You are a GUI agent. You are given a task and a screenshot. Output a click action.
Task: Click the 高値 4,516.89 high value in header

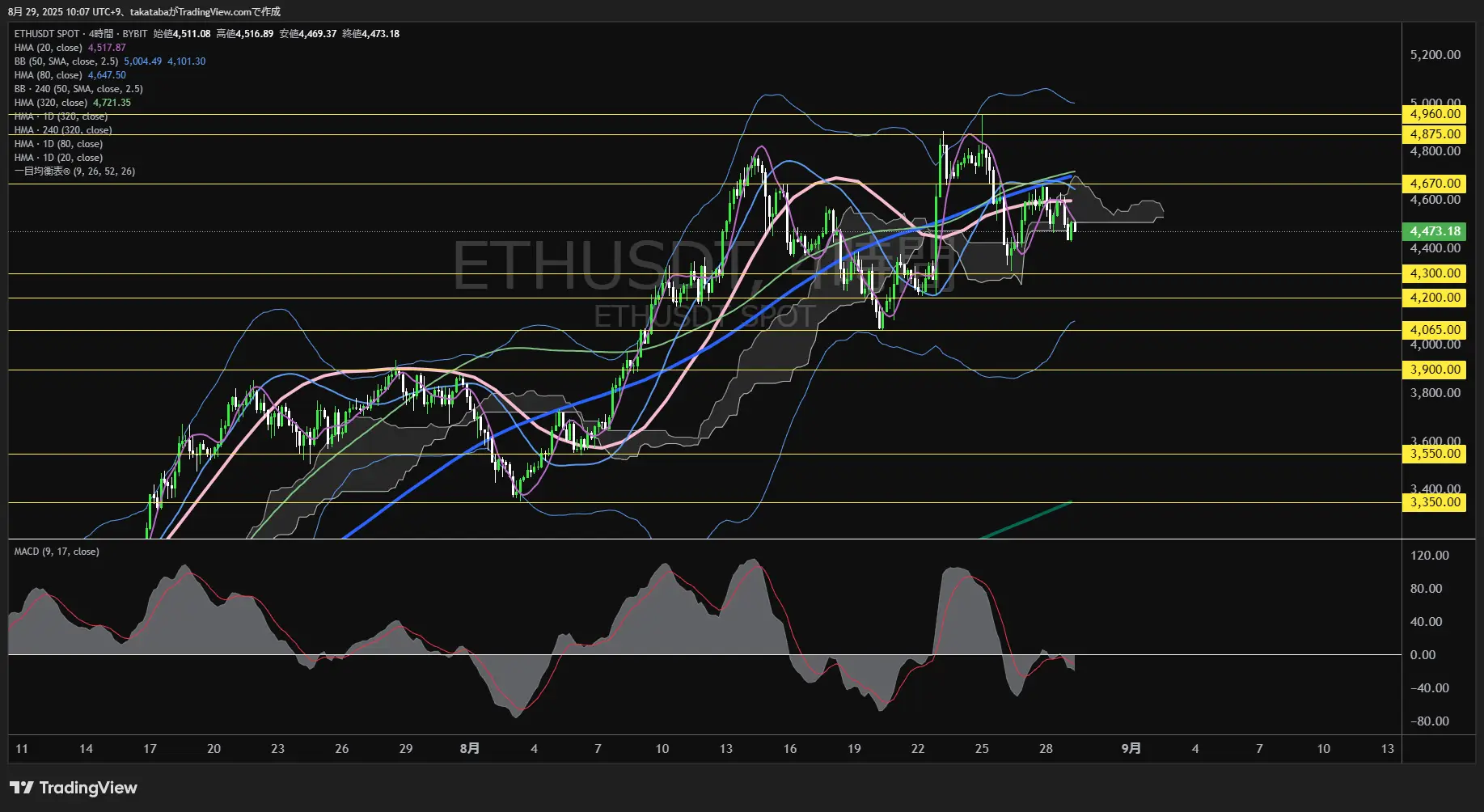click(x=245, y=34)
